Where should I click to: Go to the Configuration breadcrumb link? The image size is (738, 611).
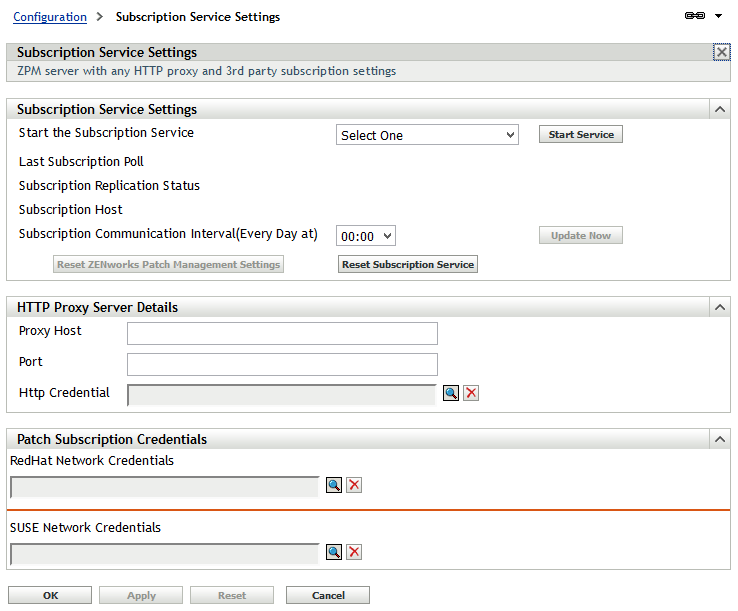[50, 17]
